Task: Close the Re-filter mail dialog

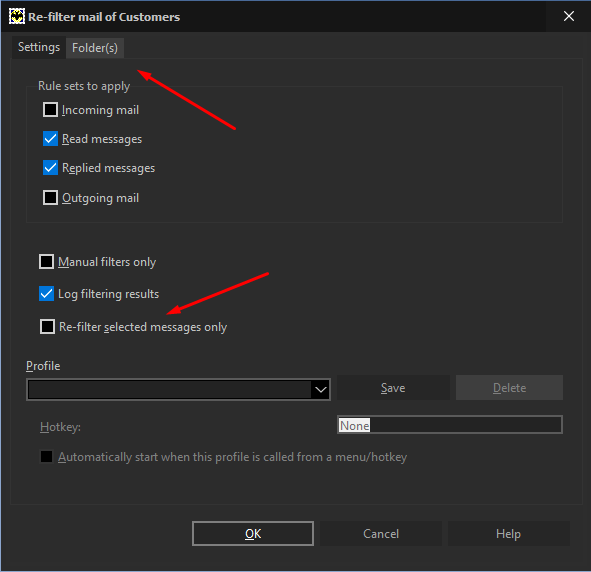Action: pos(568,16)
